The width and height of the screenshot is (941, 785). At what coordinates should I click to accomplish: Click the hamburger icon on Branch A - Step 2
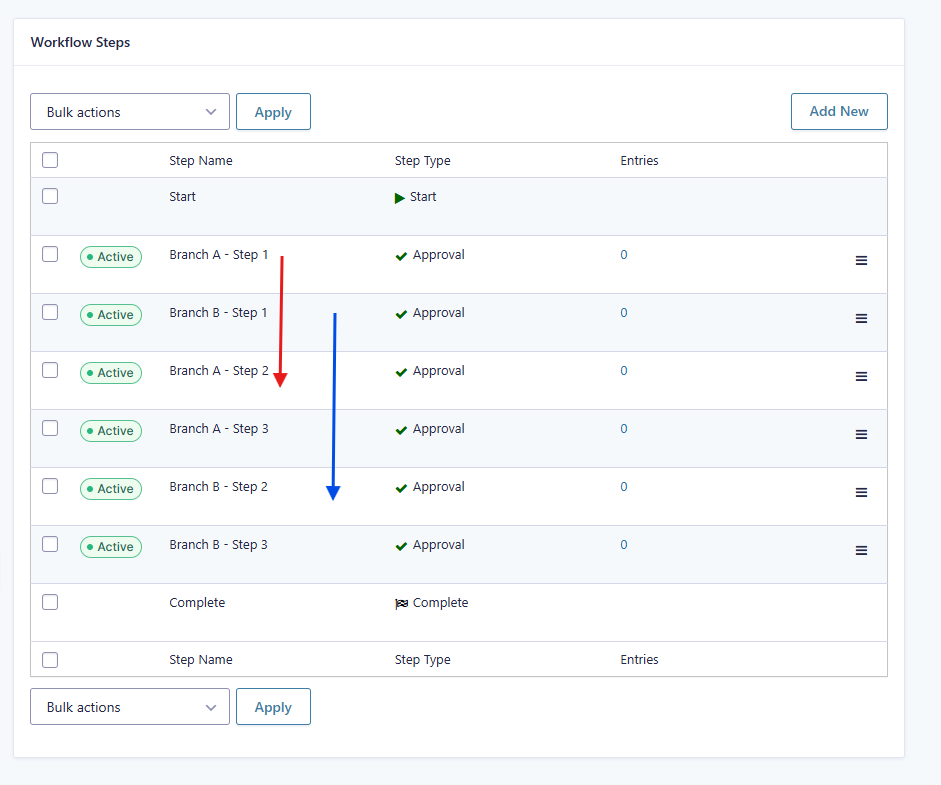[861, 376]
